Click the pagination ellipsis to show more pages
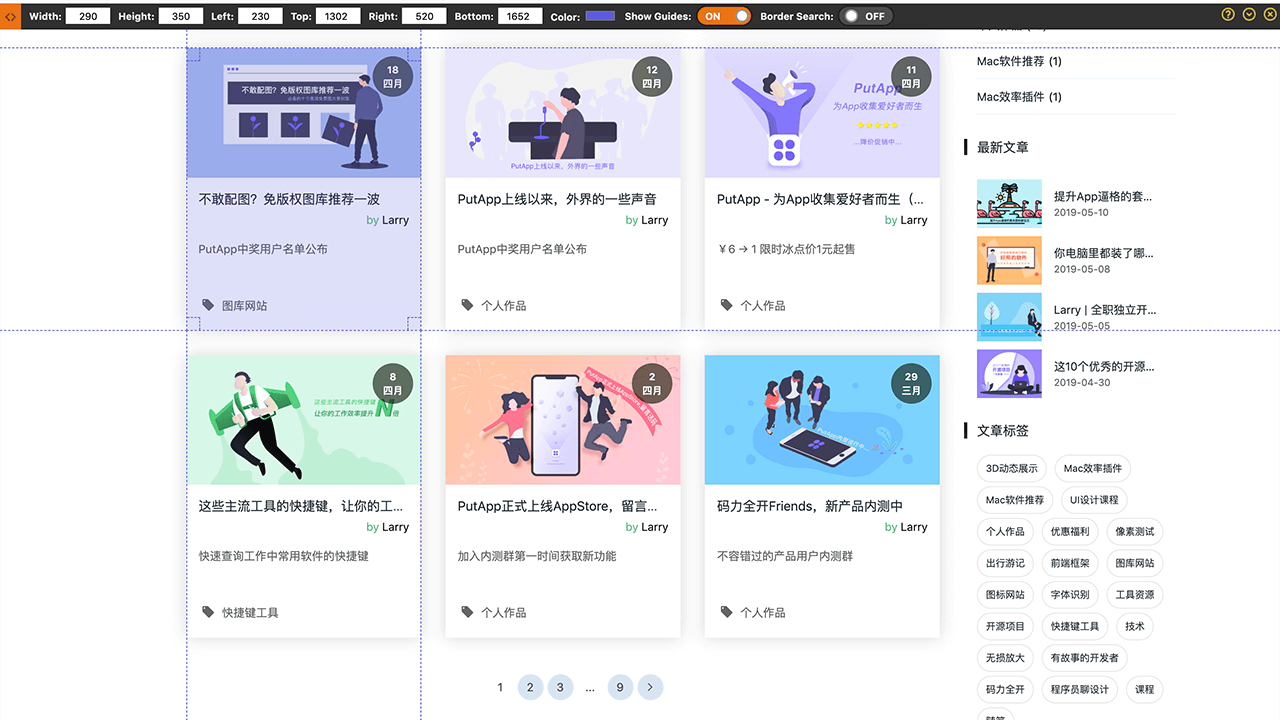This screenshot has height=720, width=1280. [590, 687]
